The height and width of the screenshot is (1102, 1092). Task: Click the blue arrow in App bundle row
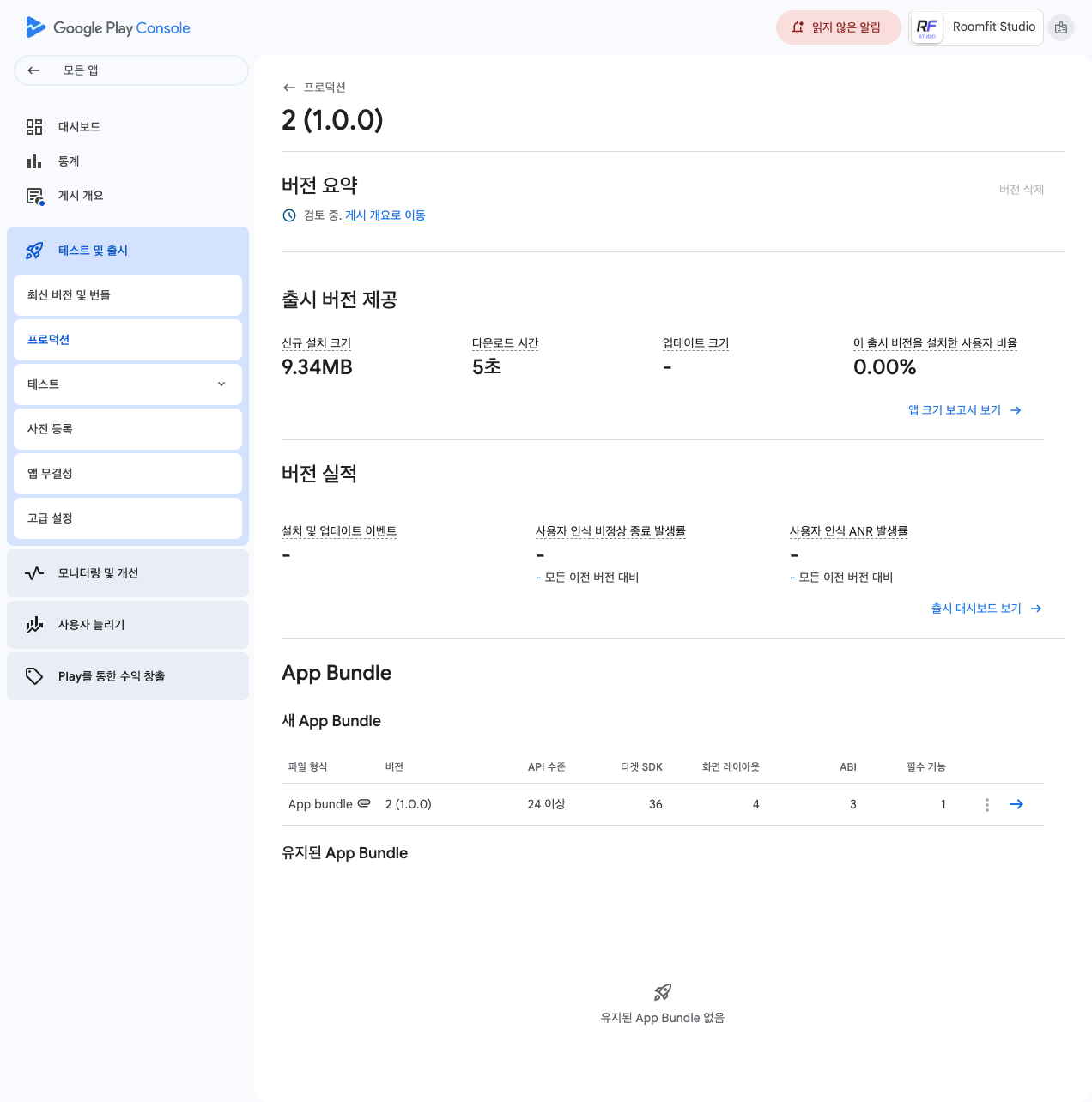point(1016,804)
